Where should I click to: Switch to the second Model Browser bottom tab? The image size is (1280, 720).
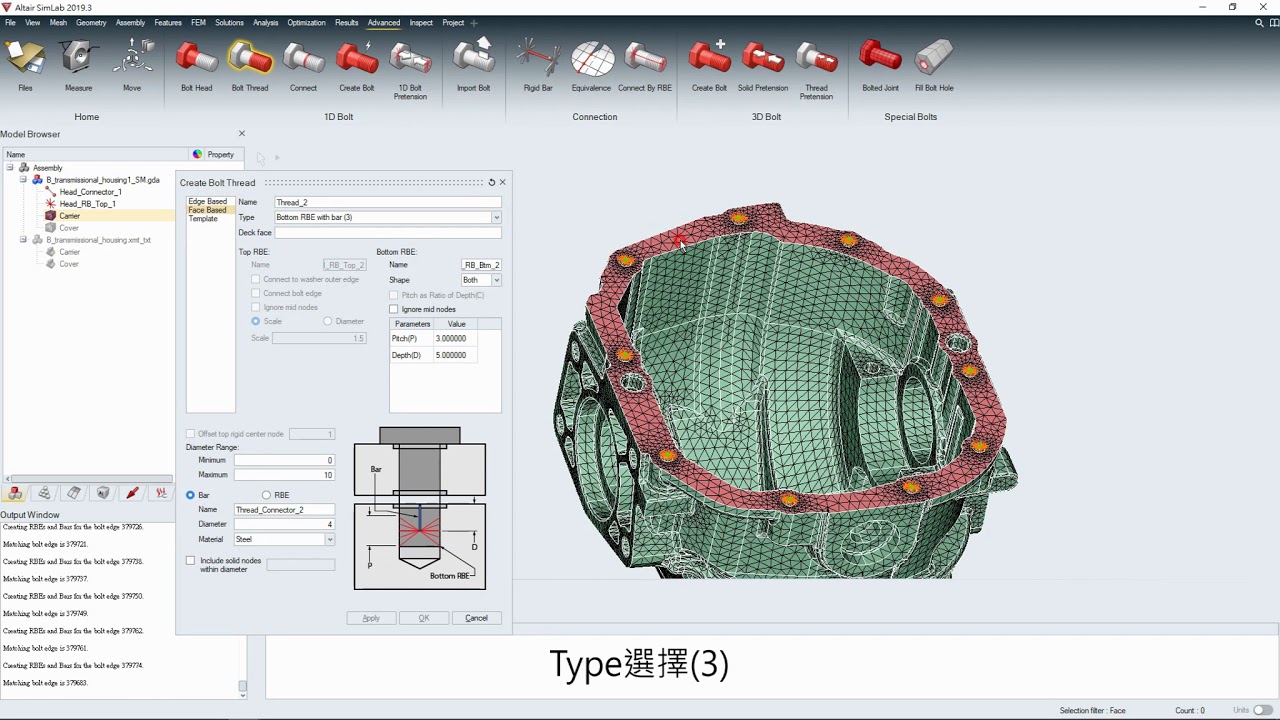tap(44, 493)
